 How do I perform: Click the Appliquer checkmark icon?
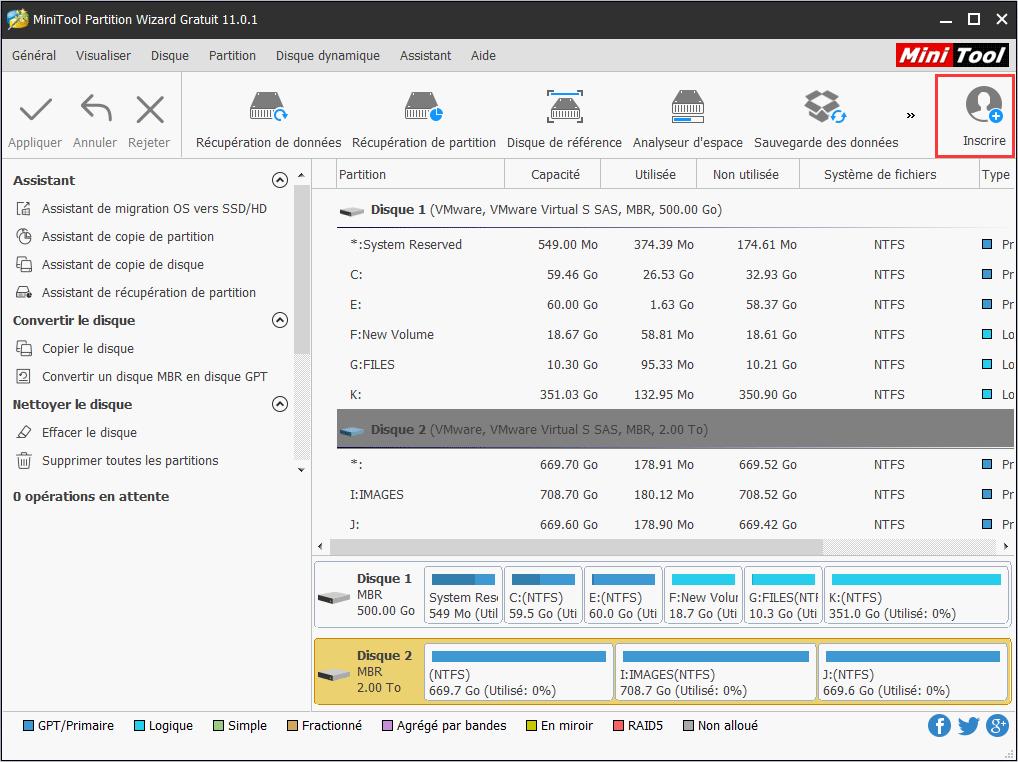pyautogui.click(x=35, y=110)
